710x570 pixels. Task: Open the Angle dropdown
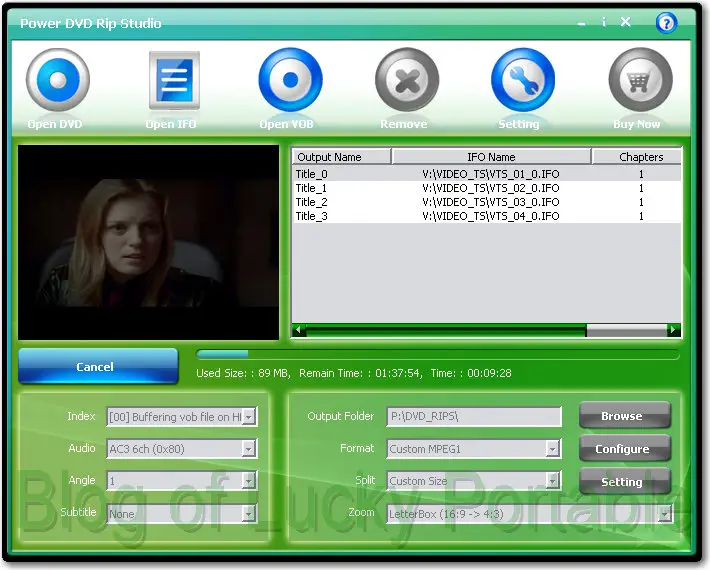248,481
